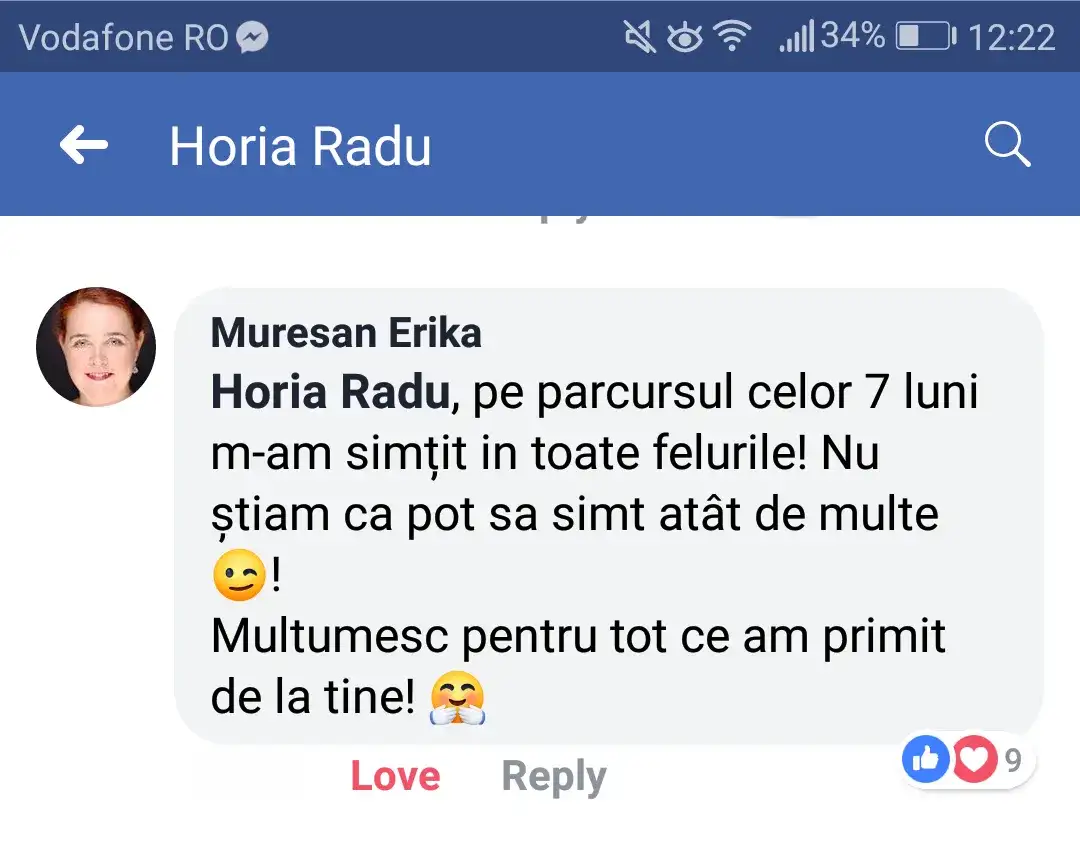Tap the back arrow icon

[x=84, y=146]
